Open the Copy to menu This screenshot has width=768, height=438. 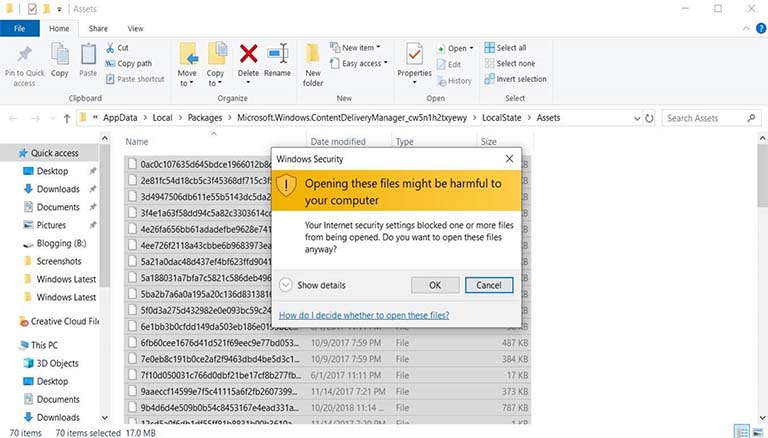(x=216, y=66)
